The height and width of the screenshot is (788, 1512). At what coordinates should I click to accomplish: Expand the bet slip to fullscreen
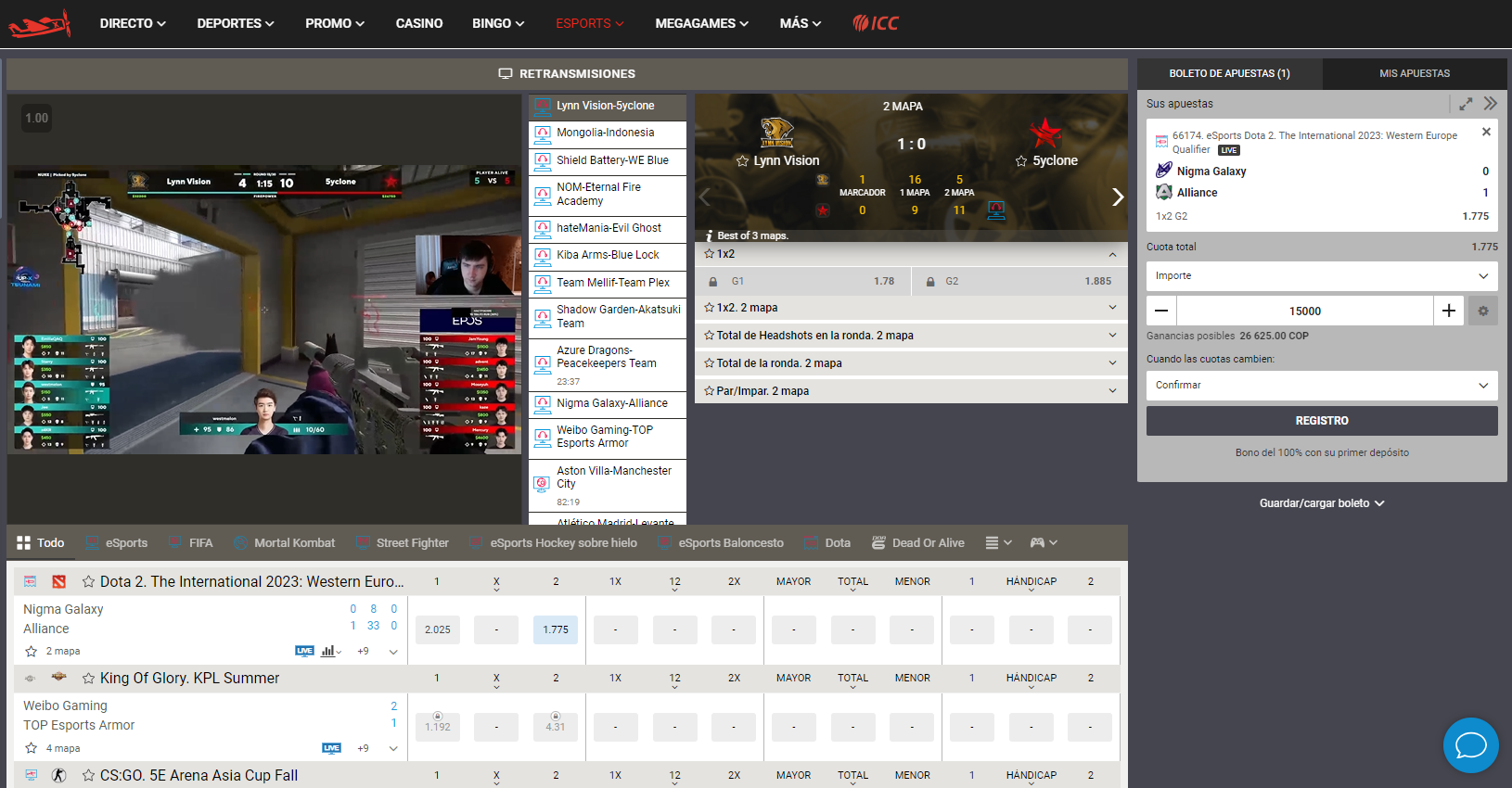(x=1466, y=104)
